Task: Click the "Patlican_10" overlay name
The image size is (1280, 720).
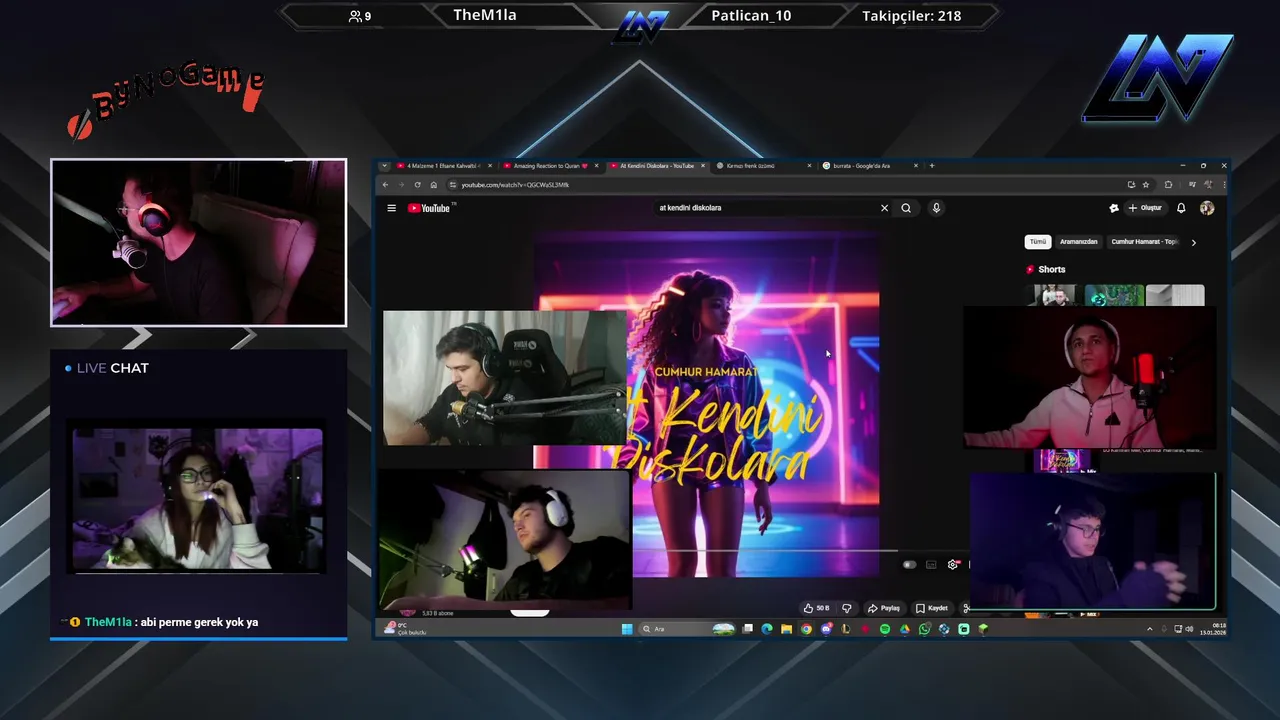Action: [x=751, y=16]
